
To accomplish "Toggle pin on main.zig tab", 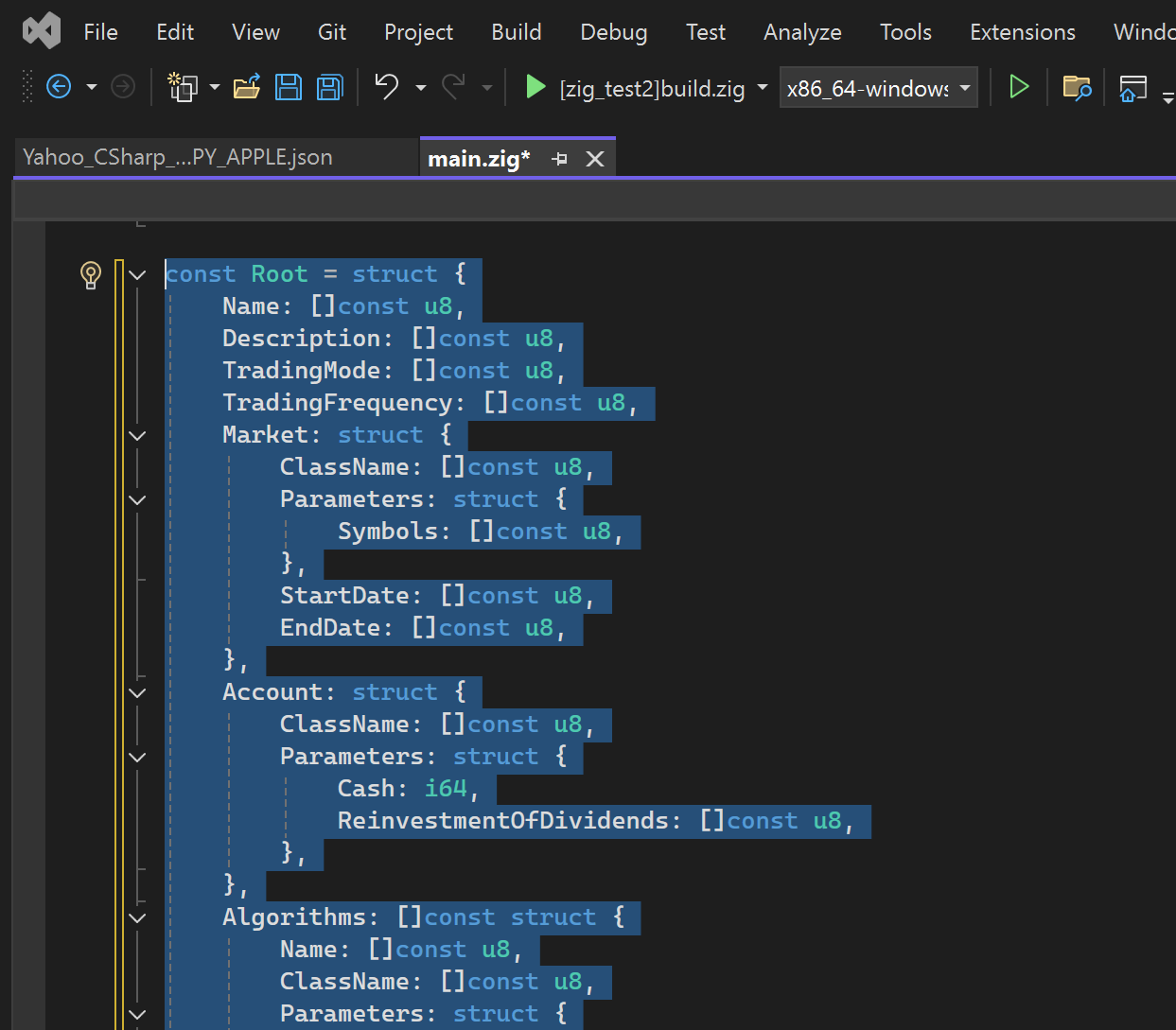I will (x=560, y=159).
